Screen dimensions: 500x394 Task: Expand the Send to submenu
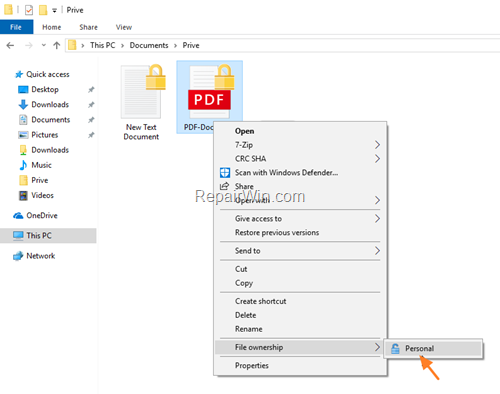[x=300, y=251]
